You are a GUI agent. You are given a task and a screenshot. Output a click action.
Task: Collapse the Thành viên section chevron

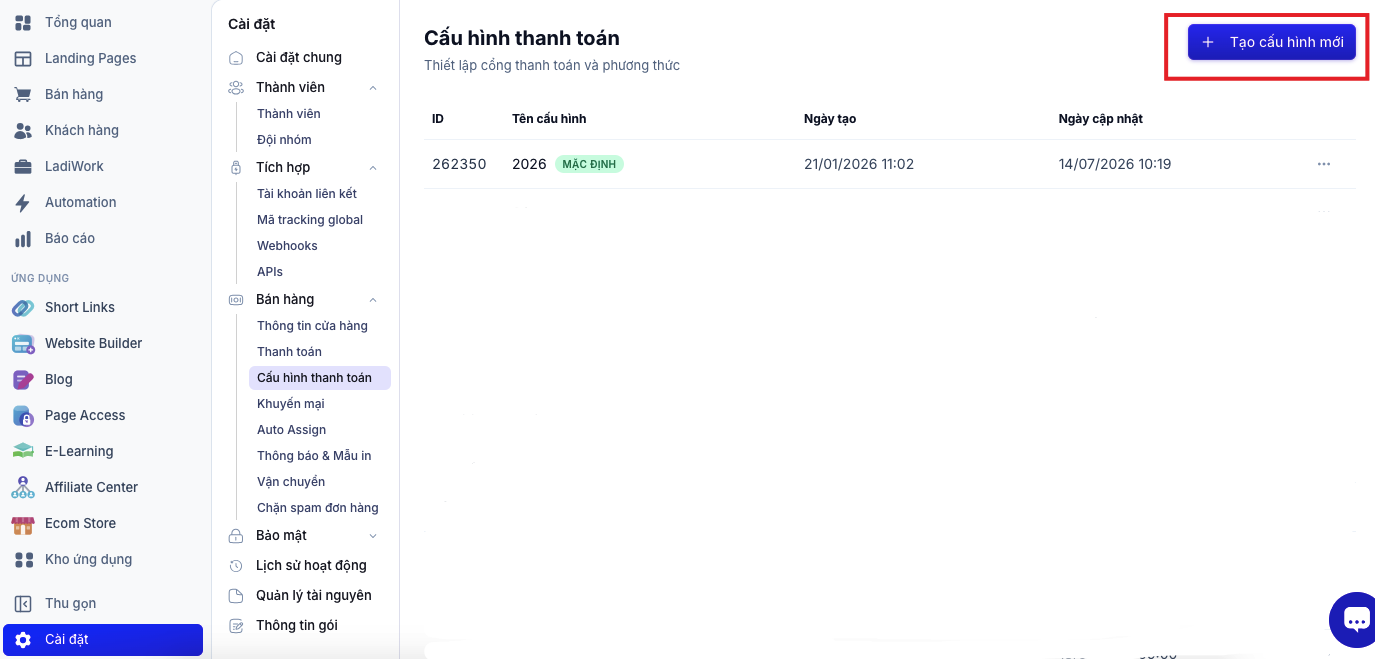pyautogui.click(x=373, y=88)
